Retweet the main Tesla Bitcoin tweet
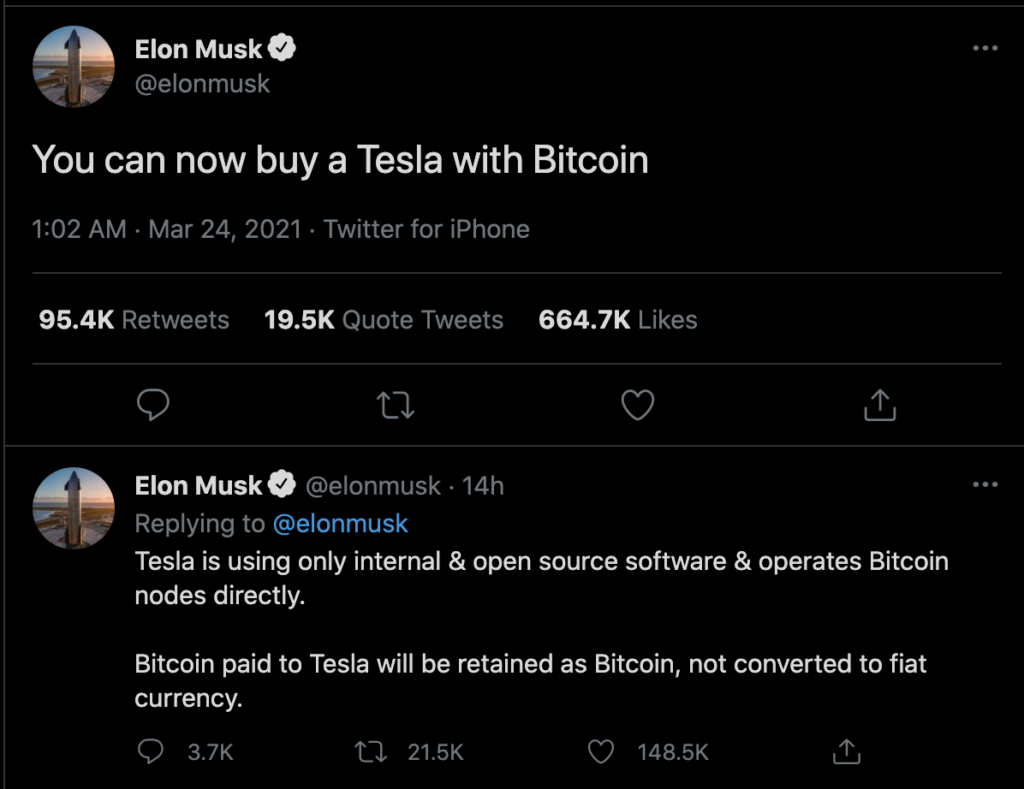Image resolution: width=1024 pixels, height=789 pixels. (x=396, y=405)
